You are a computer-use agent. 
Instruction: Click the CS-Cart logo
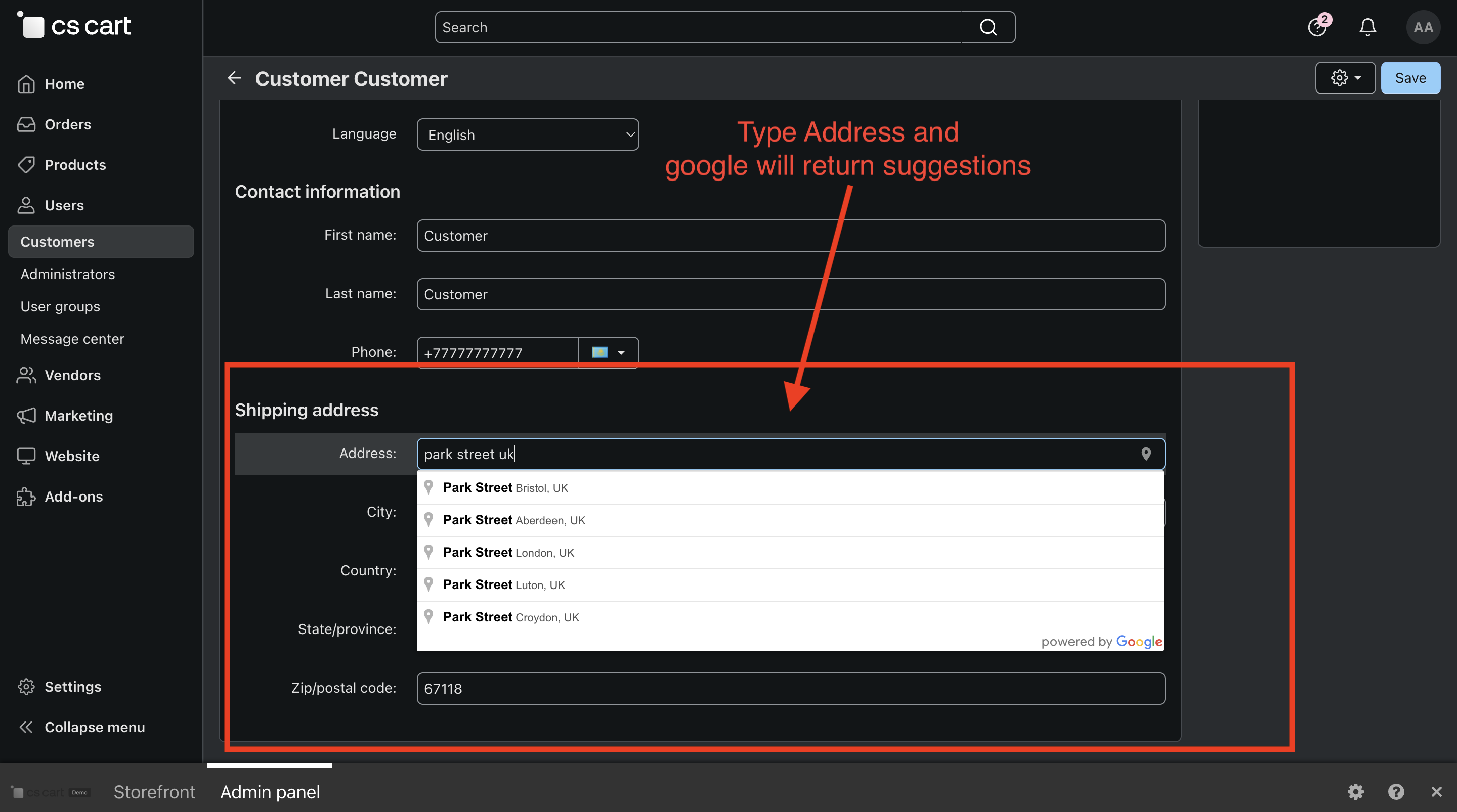pos(74,25)
